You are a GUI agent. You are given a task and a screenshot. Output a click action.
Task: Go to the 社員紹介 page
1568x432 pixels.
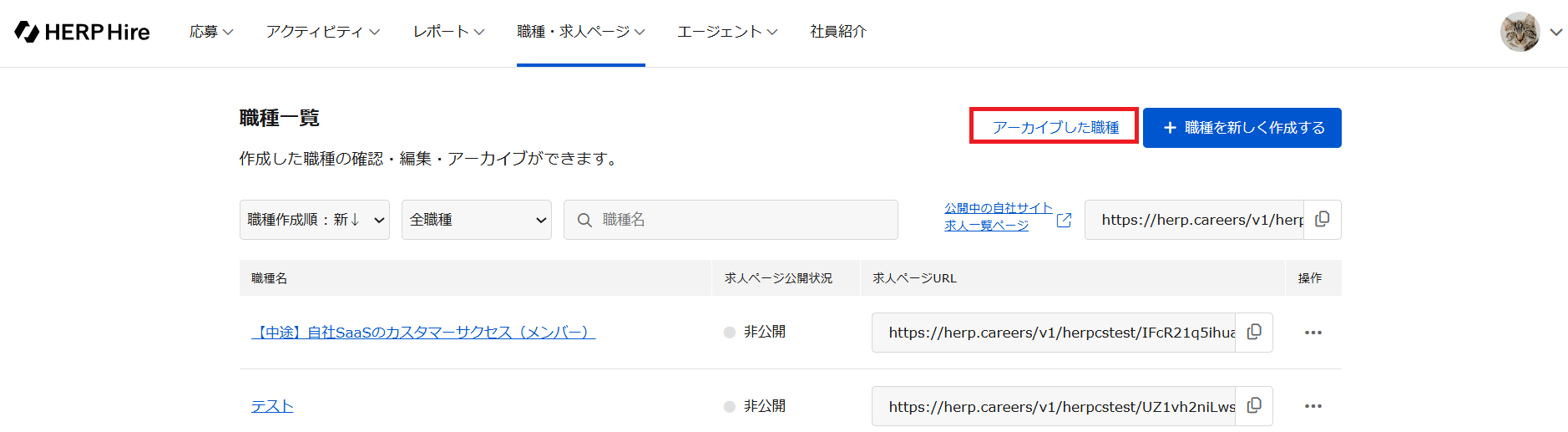pyautogui.click(x=838, y=32)
